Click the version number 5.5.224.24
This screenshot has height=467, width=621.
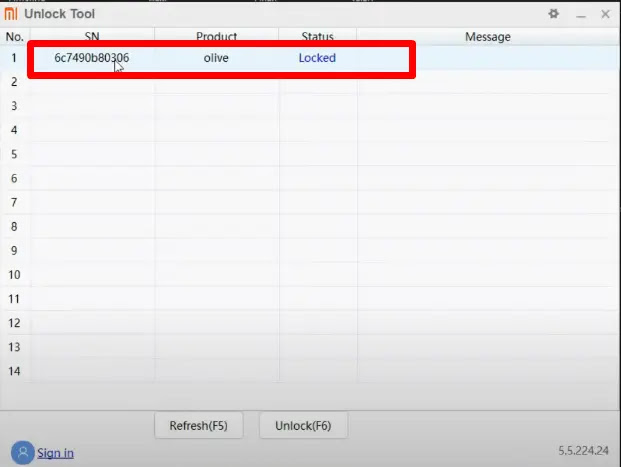[583, 451]
